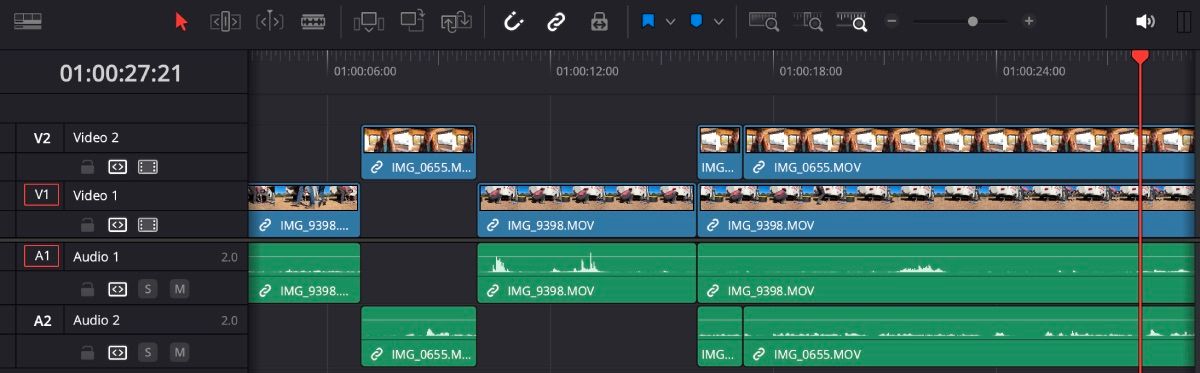This screenshot has width=1200, height=373.
Task: Select the A2 track destination label
Action: [42, 320]
